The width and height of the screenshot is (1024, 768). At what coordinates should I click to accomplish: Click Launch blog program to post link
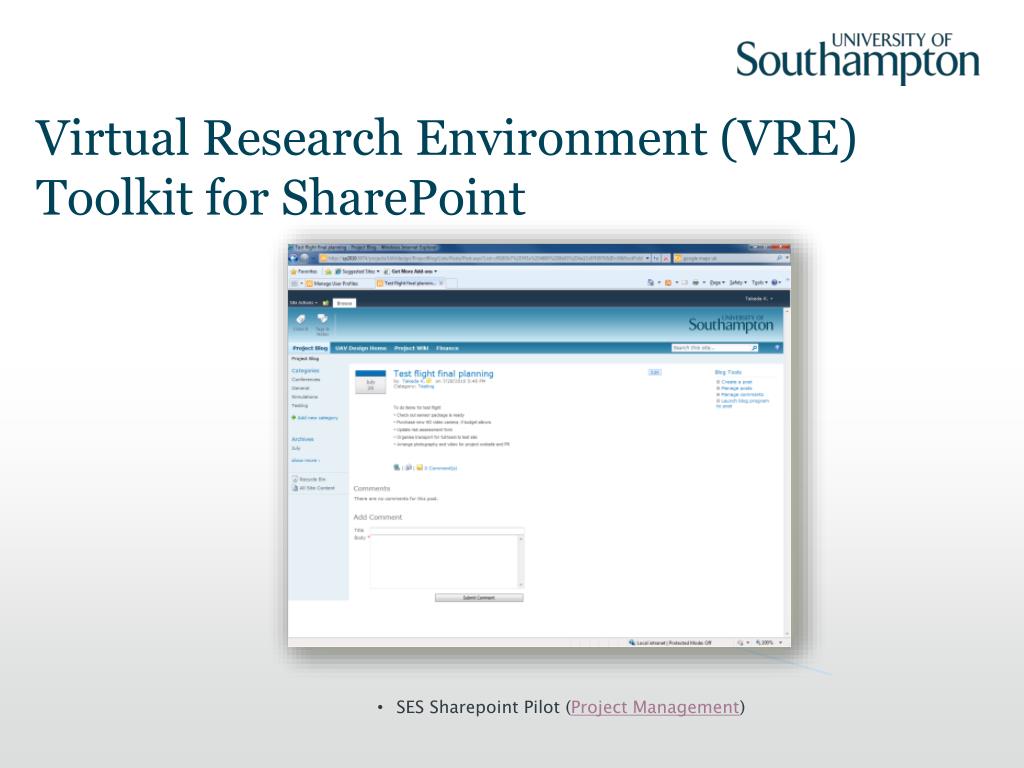[x=744, y=403]
